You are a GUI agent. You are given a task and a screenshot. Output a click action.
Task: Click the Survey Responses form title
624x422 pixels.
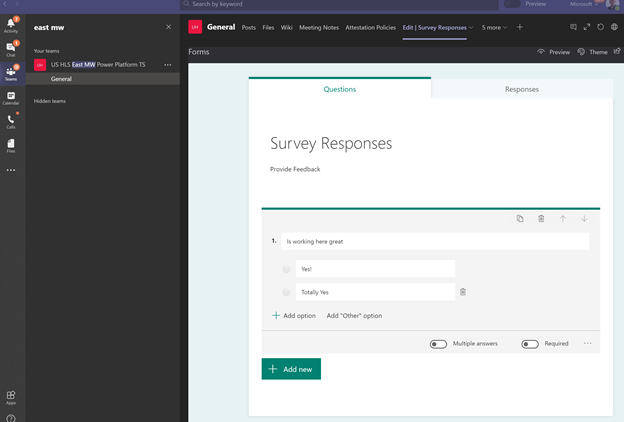pos(331,143)
